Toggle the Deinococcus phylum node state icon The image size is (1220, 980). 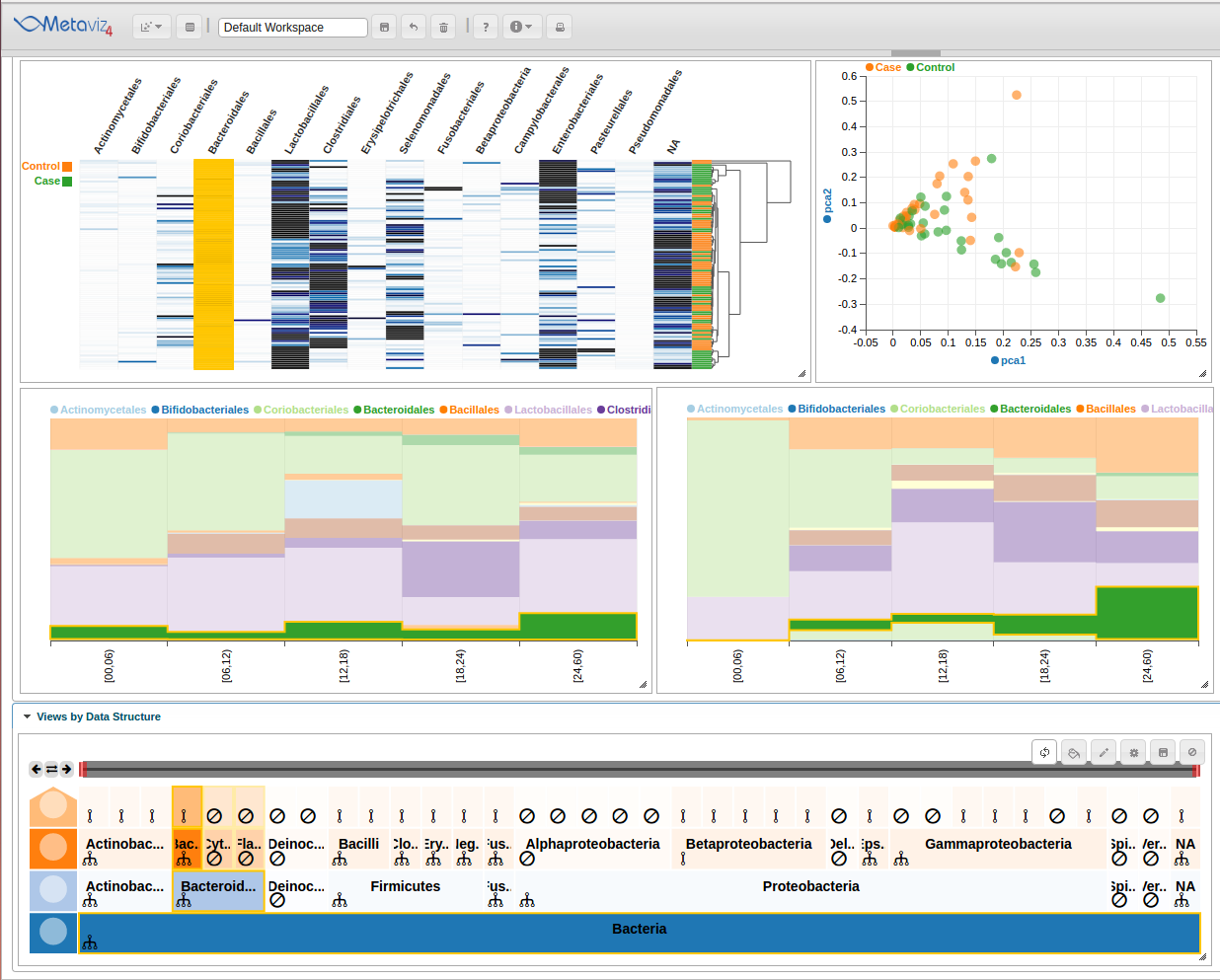click(277, 900)
